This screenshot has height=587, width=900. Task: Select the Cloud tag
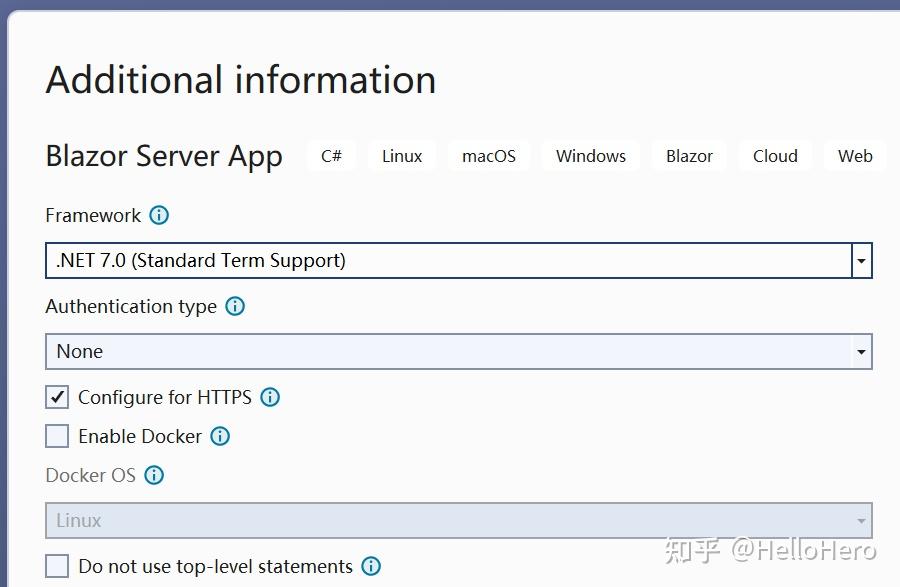pyautogui.click(x=775, y=156)
